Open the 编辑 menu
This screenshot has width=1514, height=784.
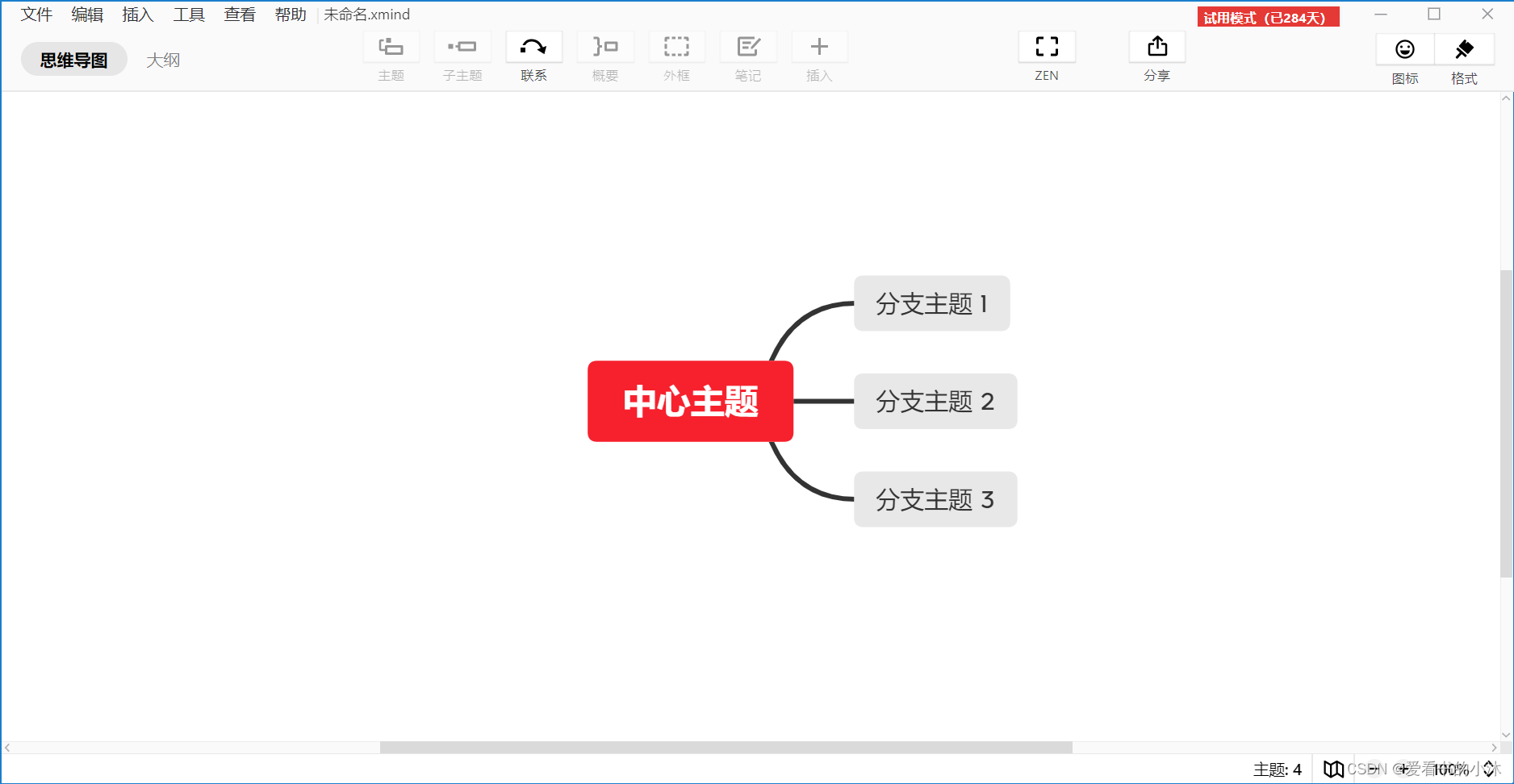click(x=87, y=15)
